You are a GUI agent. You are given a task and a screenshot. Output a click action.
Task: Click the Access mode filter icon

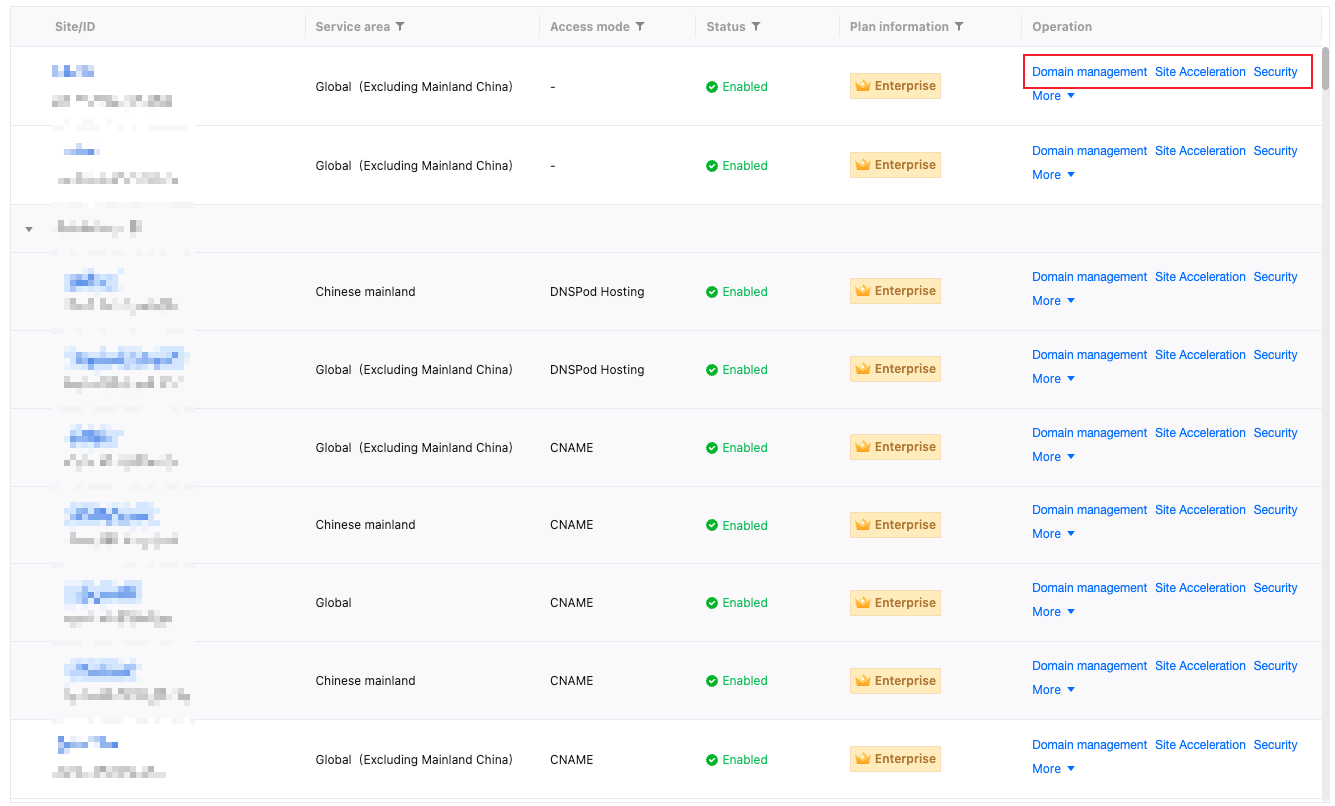[x=640, y=27]
